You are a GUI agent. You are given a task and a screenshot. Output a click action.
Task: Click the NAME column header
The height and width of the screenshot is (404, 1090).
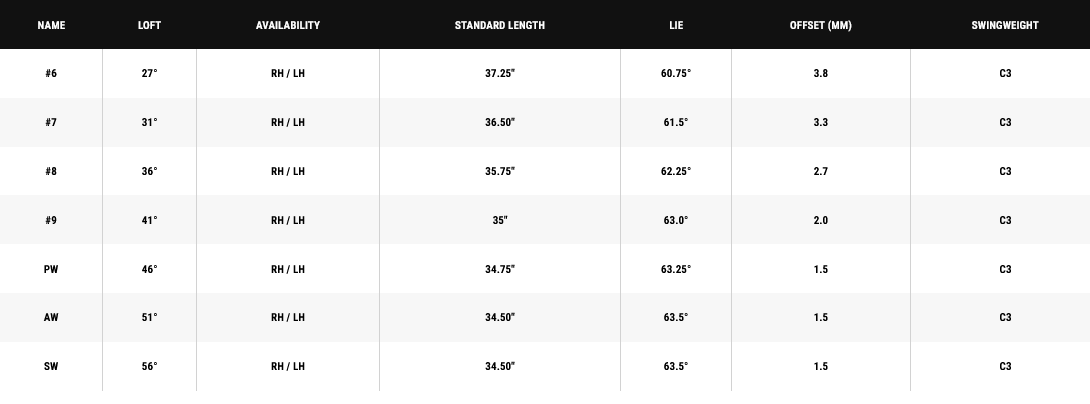coord(51,25)
